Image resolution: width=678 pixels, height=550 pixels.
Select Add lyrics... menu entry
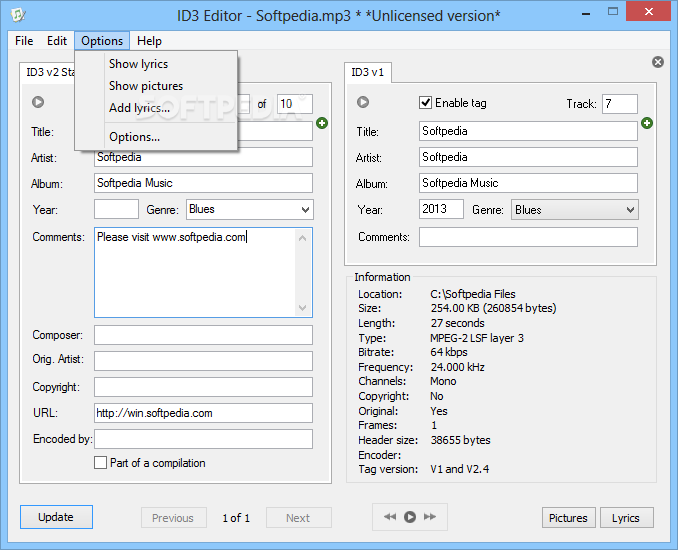point(139,108)
